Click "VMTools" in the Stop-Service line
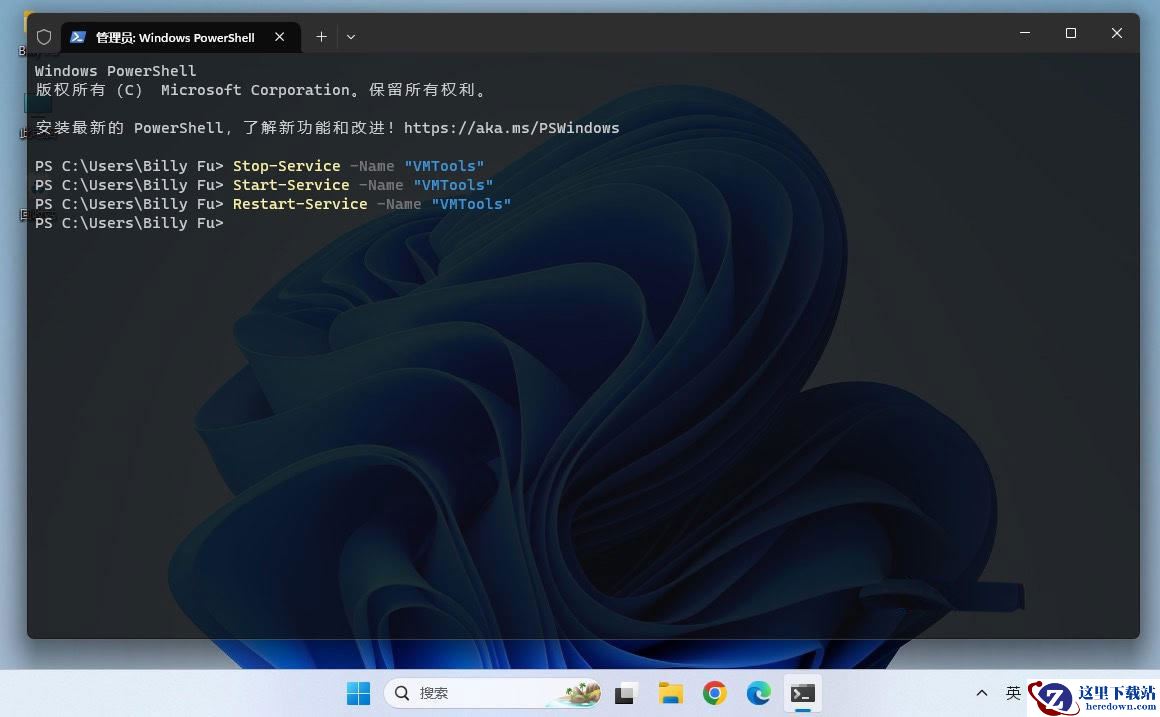The width and height of the screenshot is (1160, 717). tap(444, 166)
